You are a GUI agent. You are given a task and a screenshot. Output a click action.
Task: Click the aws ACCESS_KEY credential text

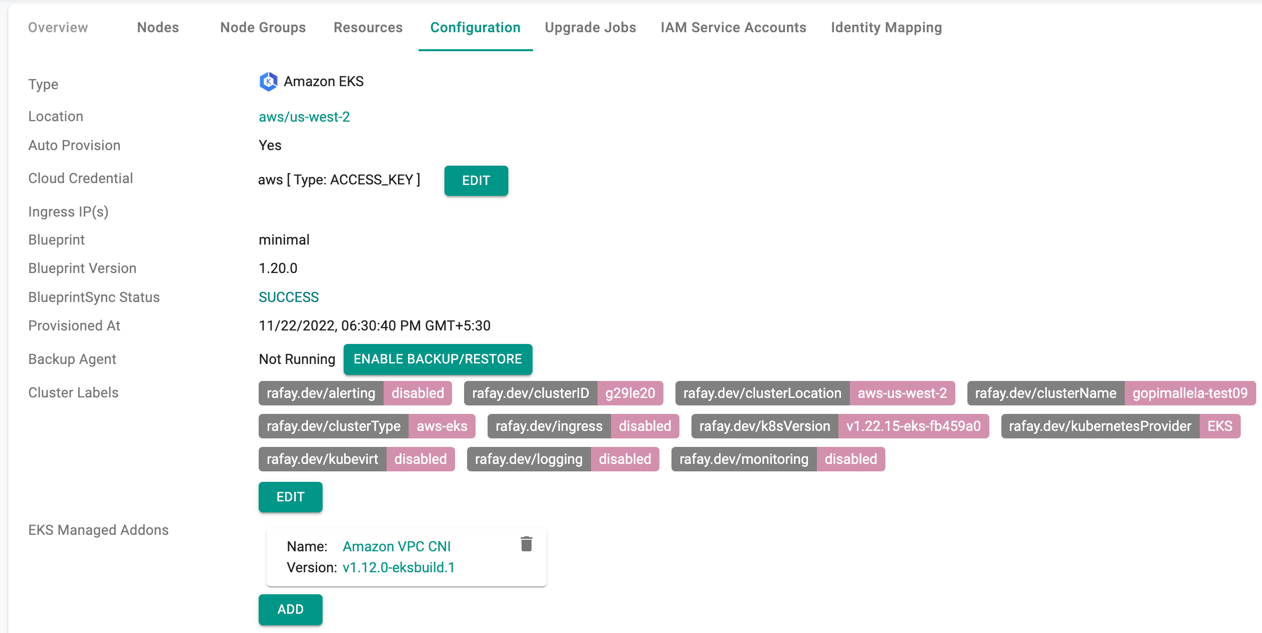pos(339,180)
